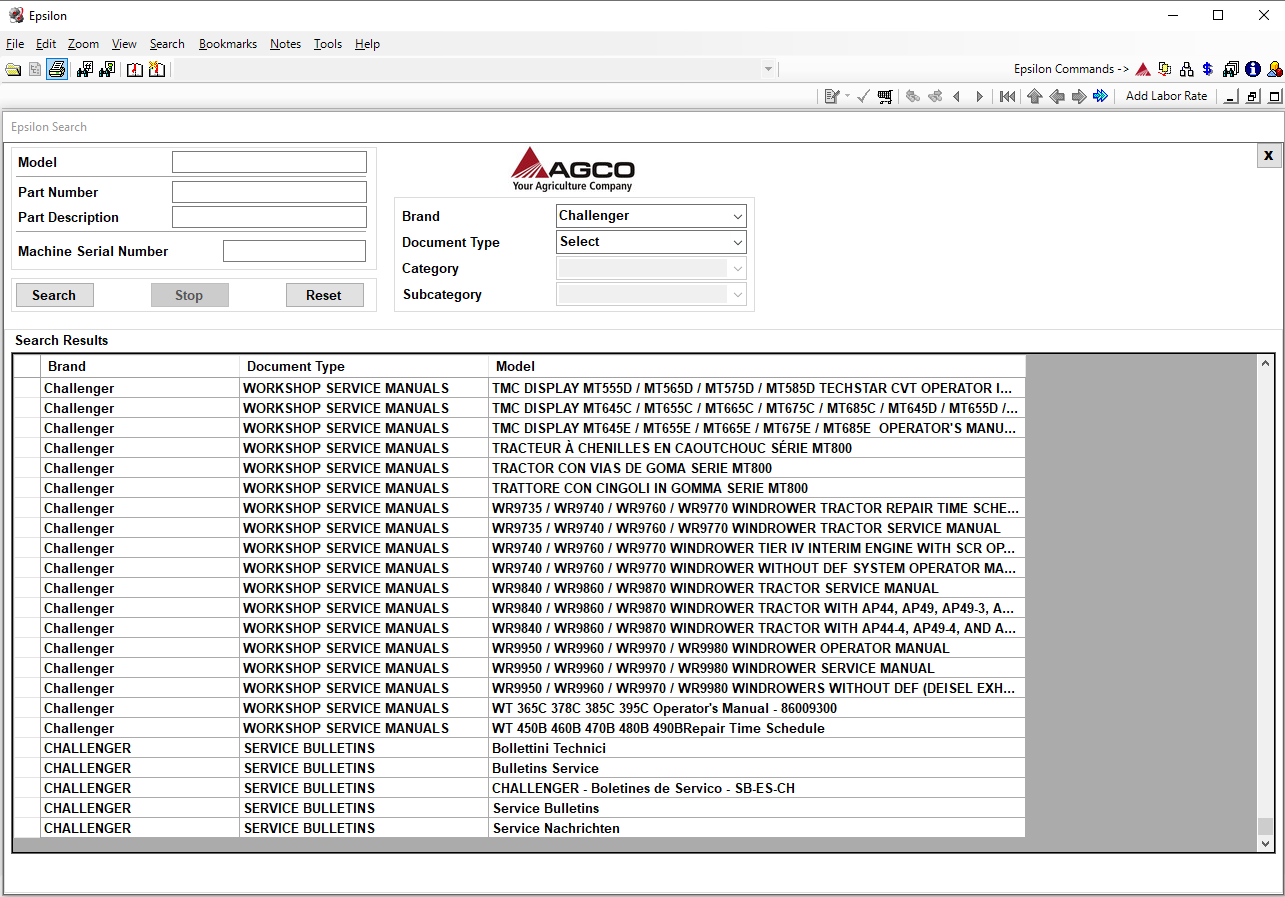
Task: Click the notepad pencil toolbar icon
Action: (x=832, y=96)
